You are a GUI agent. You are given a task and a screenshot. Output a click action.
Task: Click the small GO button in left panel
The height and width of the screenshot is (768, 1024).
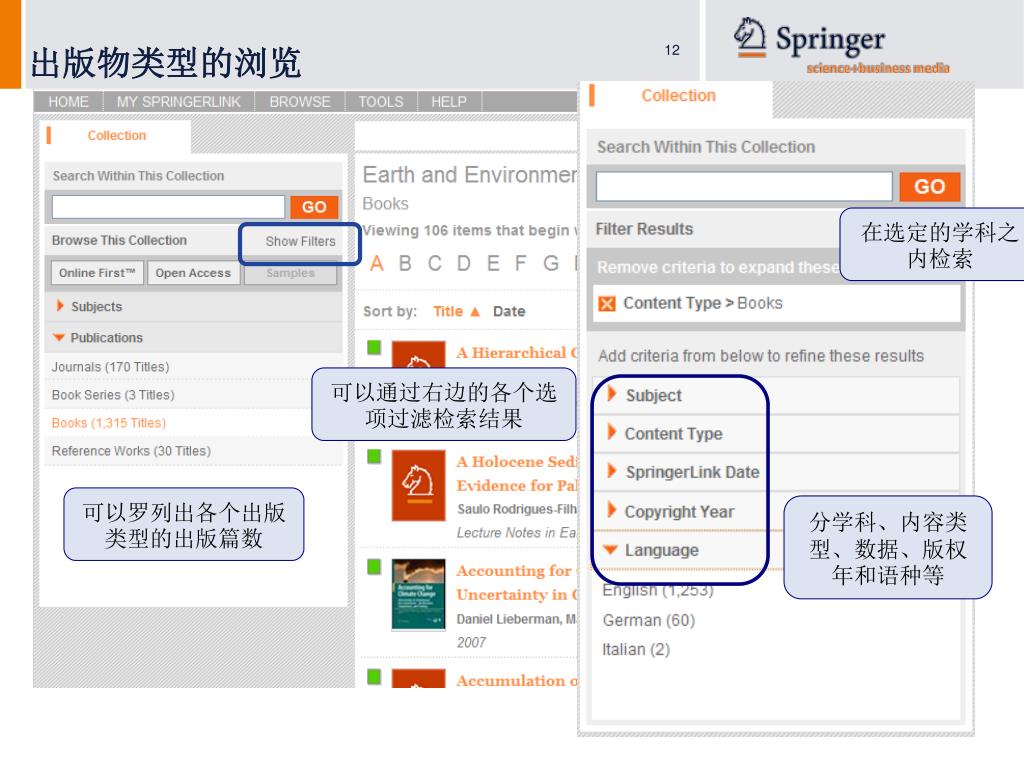point(314,207)
